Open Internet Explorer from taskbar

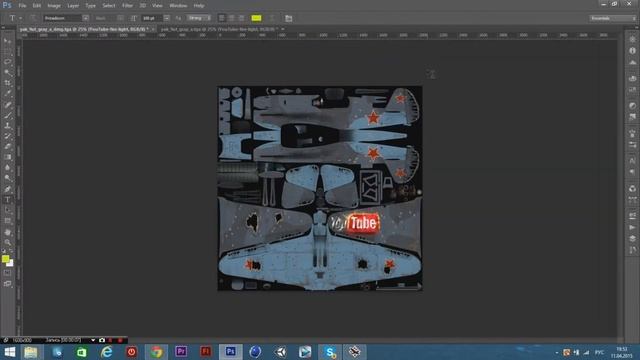coord(107,352)
